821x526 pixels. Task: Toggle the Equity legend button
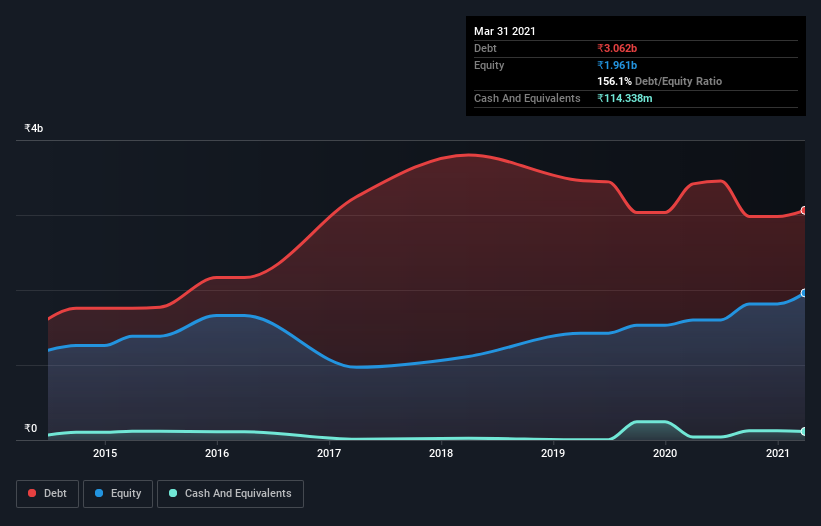coord(118,494)
